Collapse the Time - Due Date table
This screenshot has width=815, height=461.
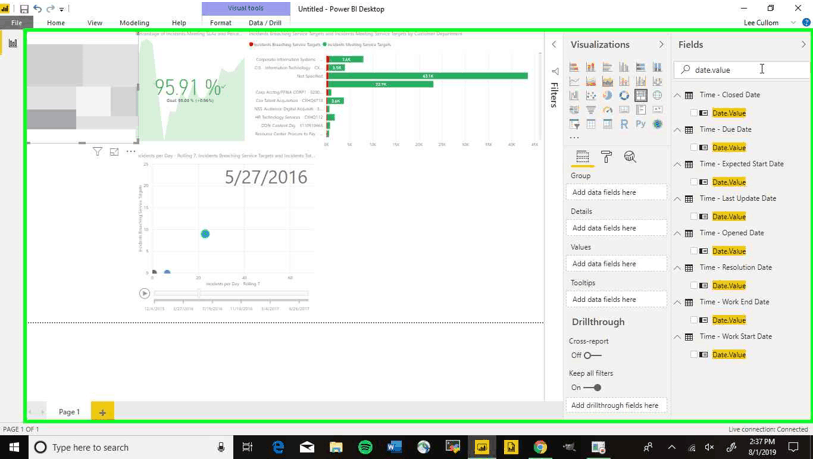pos(677,129)
